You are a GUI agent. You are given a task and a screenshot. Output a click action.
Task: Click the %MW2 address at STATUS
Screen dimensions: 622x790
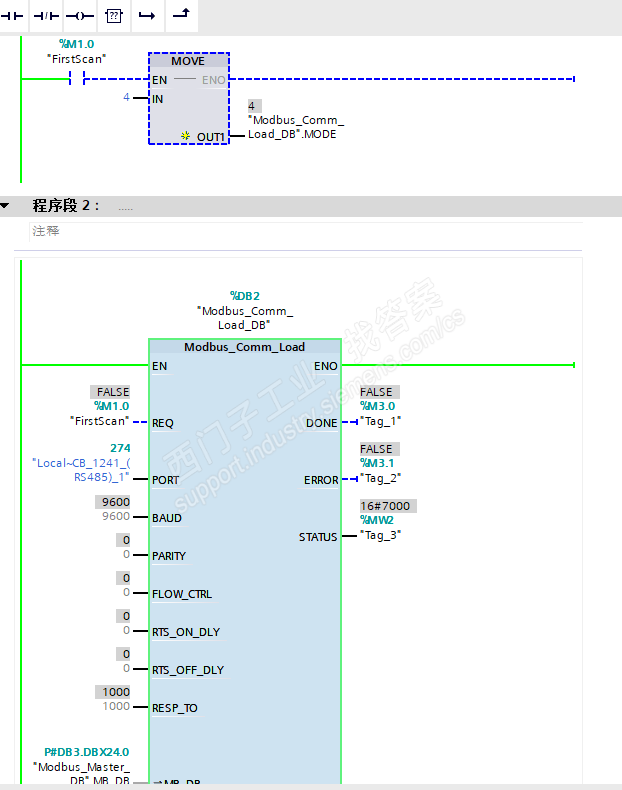tap(377, 519)
